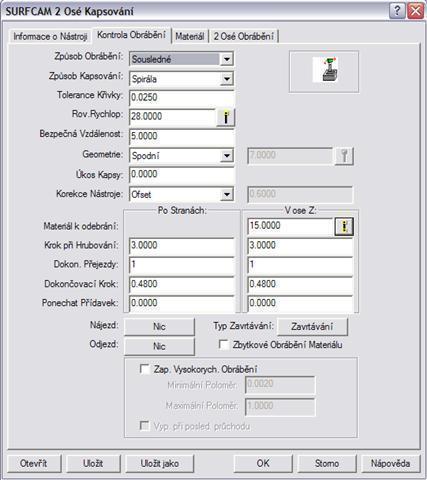427x480 pixels.
Task: Click the Otevřít button
Action: 34,463
